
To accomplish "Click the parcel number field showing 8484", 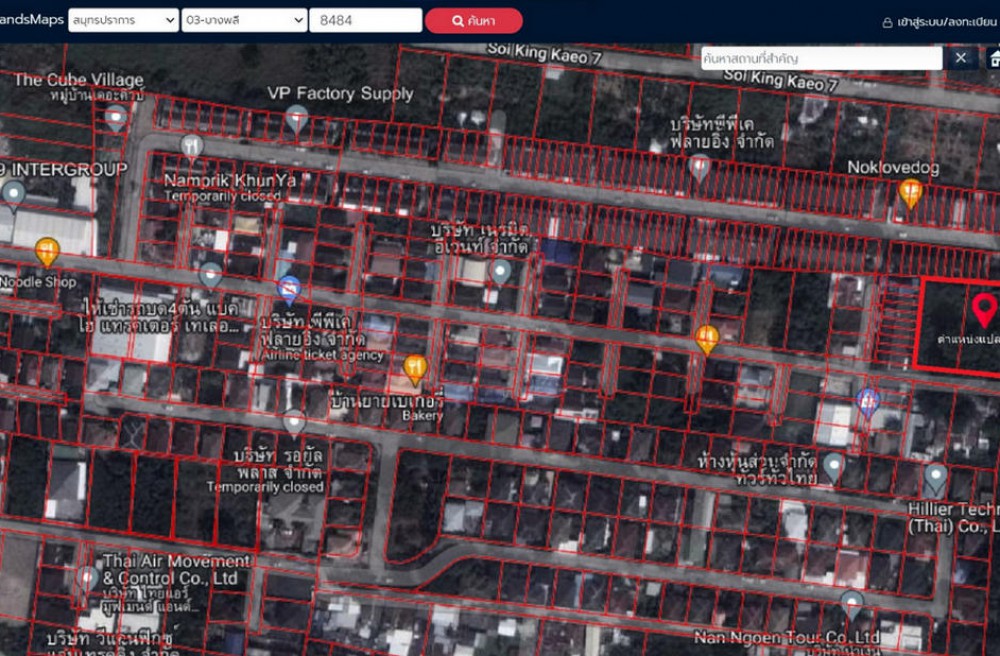I will pyautogui.click(x=365, y=20).
